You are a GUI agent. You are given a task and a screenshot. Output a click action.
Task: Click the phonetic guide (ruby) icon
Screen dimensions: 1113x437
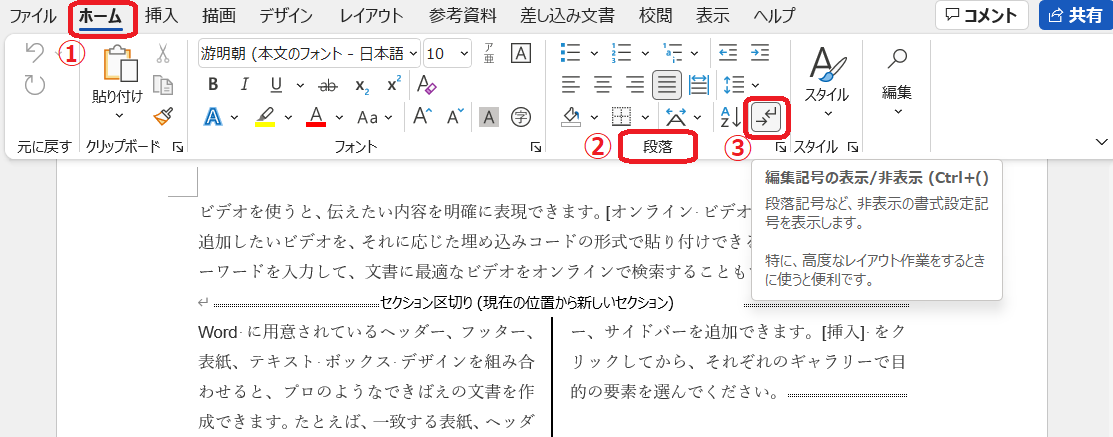tap(489, 53)
